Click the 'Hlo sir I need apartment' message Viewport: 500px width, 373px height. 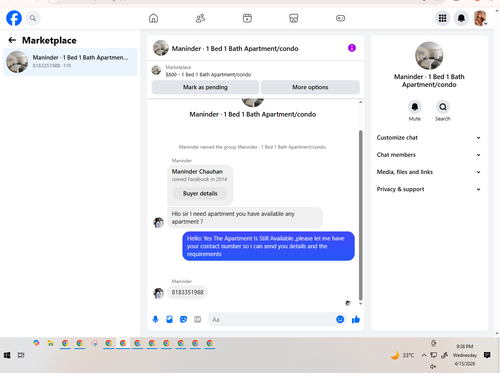[x=245, y=218]
